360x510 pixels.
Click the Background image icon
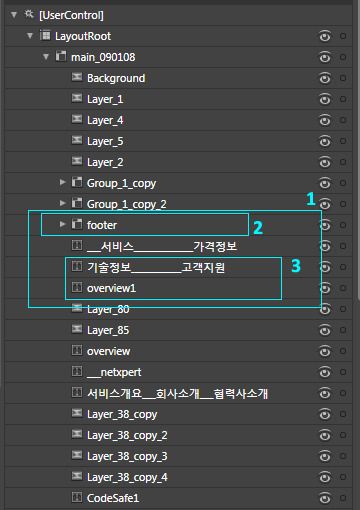(77, 77)
